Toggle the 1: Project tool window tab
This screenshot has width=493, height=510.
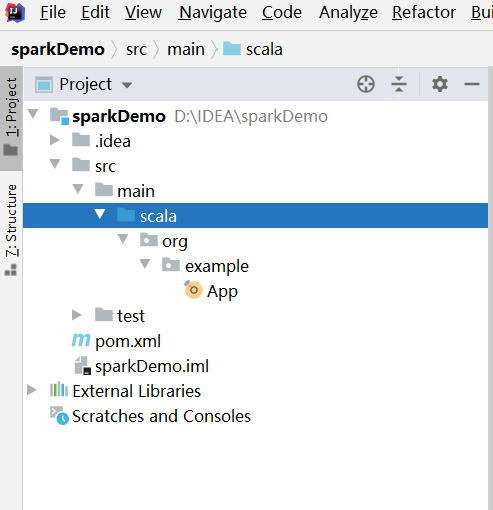tap(11, 118)
